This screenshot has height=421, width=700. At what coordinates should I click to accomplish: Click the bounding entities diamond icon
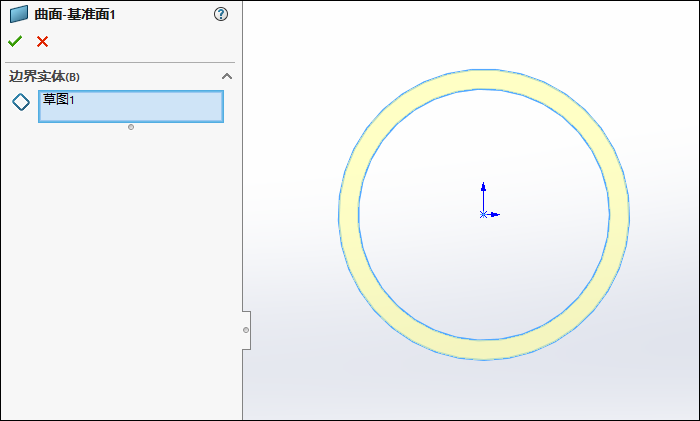pyautogui.click(x=21, y=102)
